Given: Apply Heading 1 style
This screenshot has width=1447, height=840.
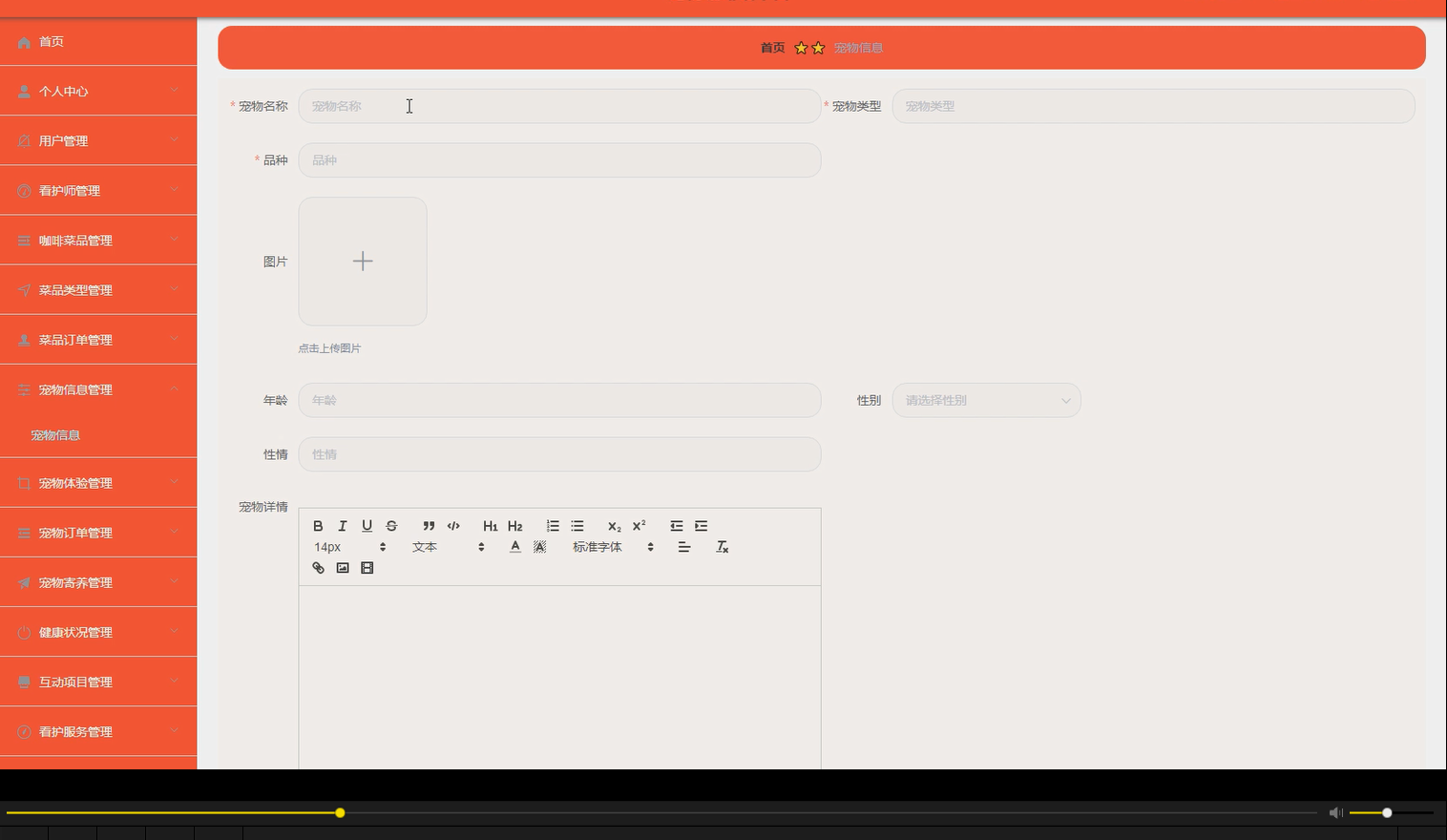Looking at the screenshot, I should tap(490, 526).
